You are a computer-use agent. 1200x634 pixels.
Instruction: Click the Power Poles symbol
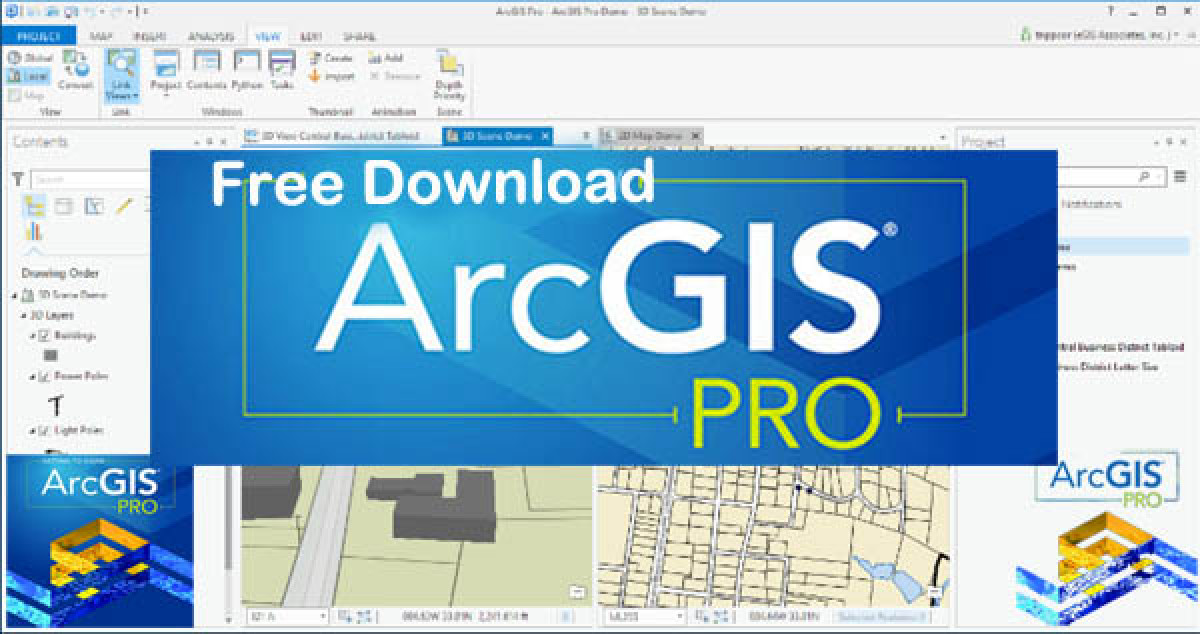[x=56, y=404]
